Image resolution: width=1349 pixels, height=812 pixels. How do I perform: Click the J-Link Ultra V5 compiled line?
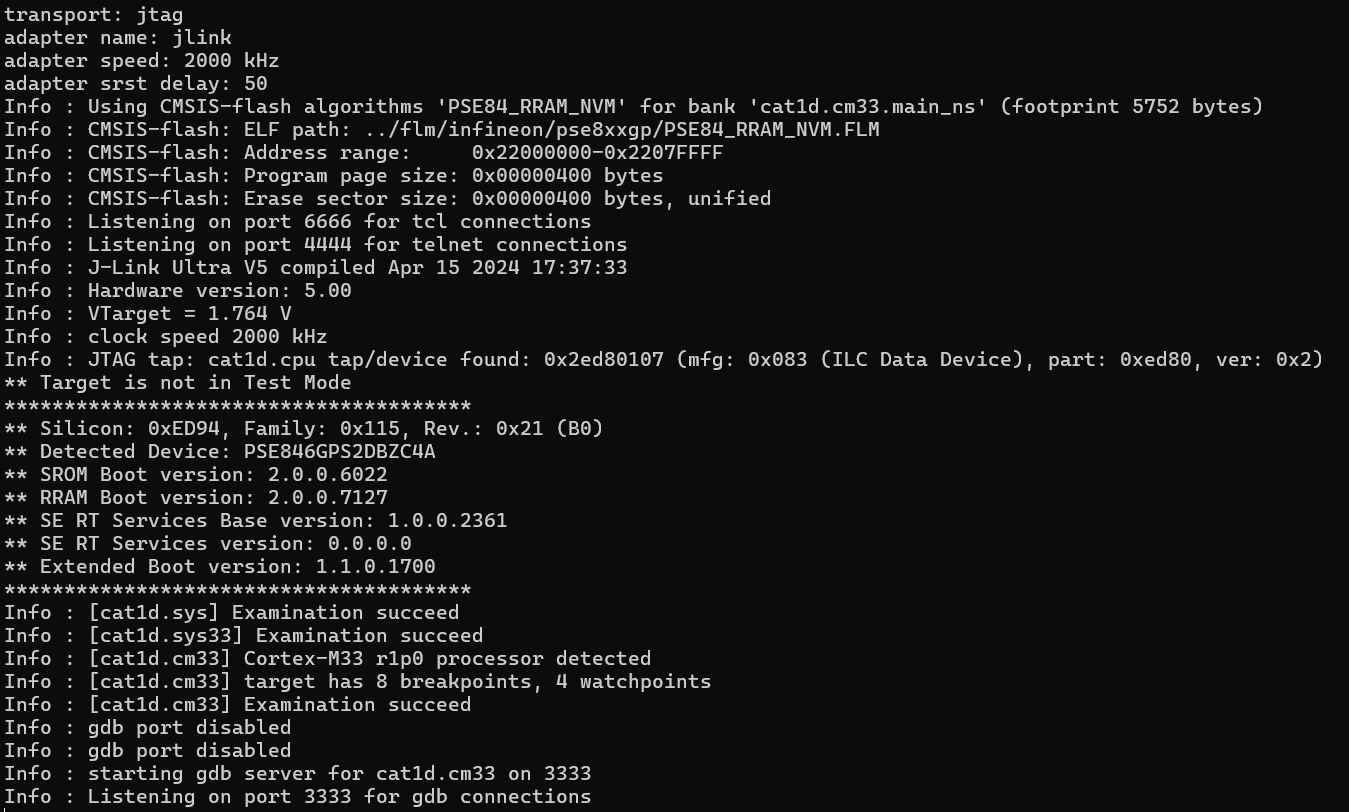pyautogui.click(x=315, y=268)
